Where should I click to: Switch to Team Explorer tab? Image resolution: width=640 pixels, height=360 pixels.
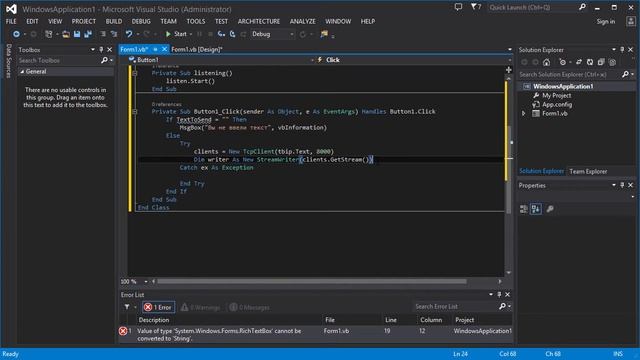(588, 171)
